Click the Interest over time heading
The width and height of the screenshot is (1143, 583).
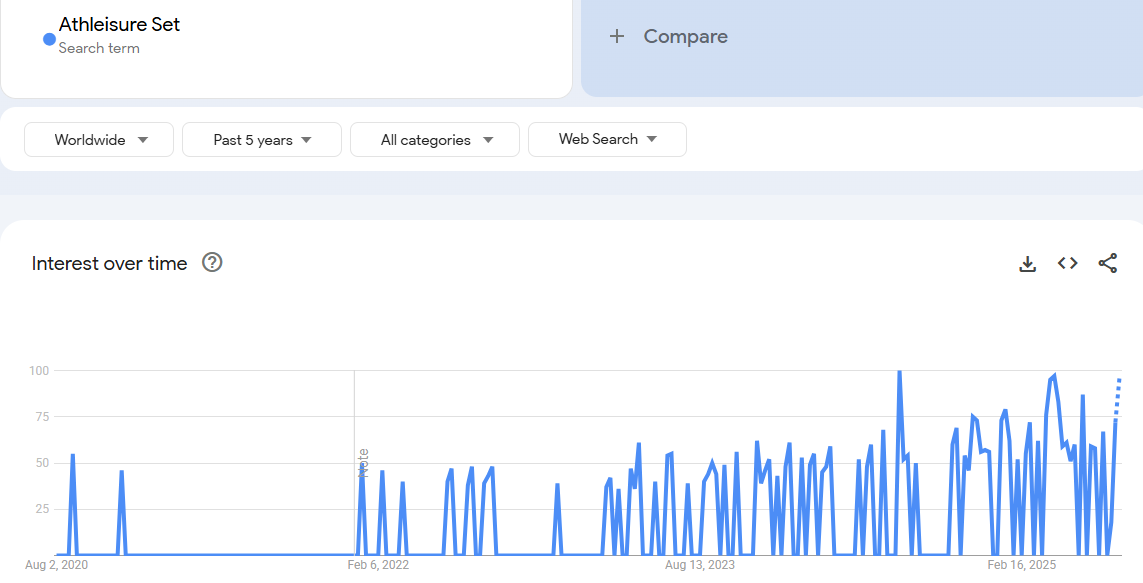[109, 264]
